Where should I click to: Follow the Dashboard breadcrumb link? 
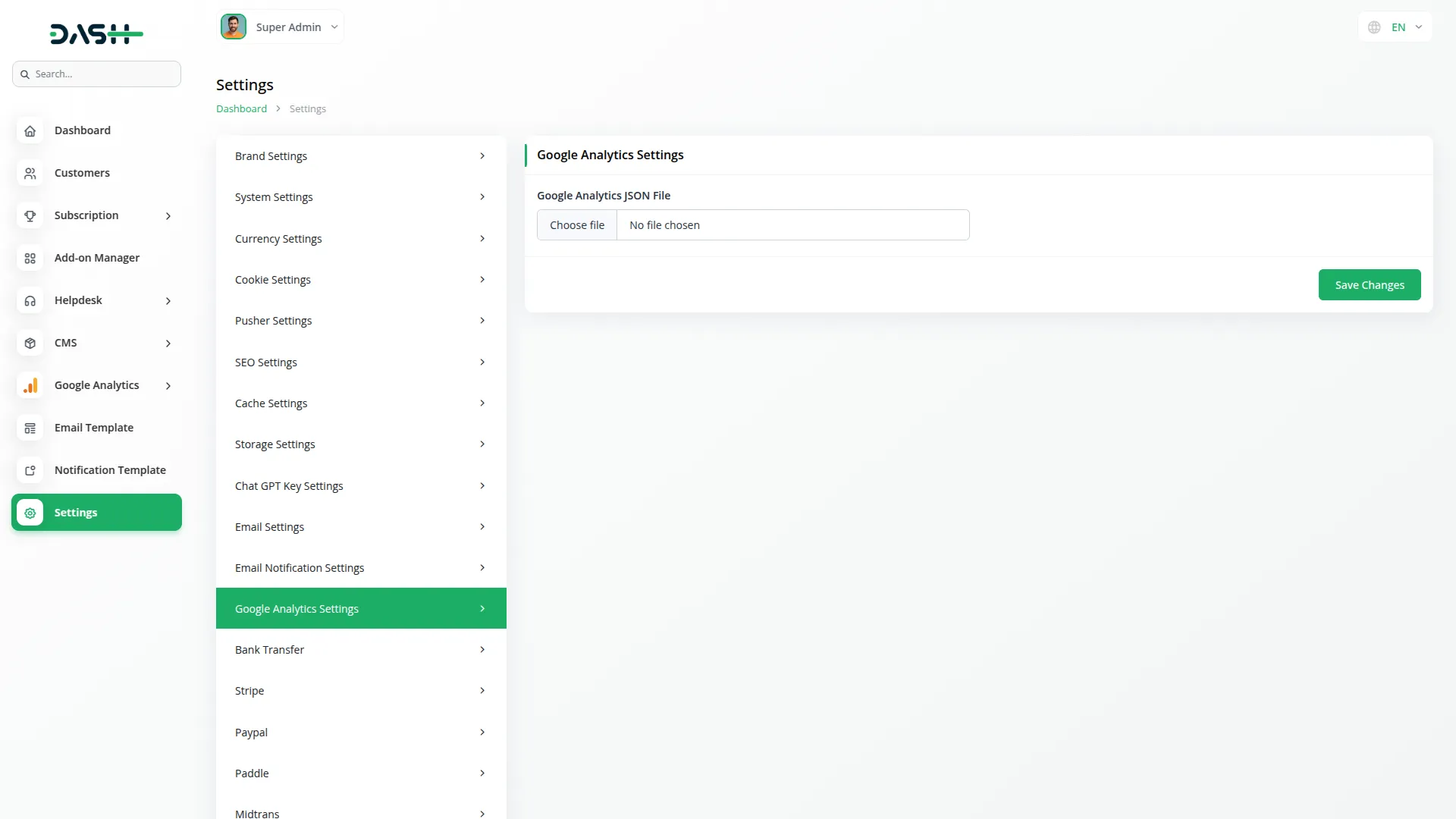tap(240, 108)
